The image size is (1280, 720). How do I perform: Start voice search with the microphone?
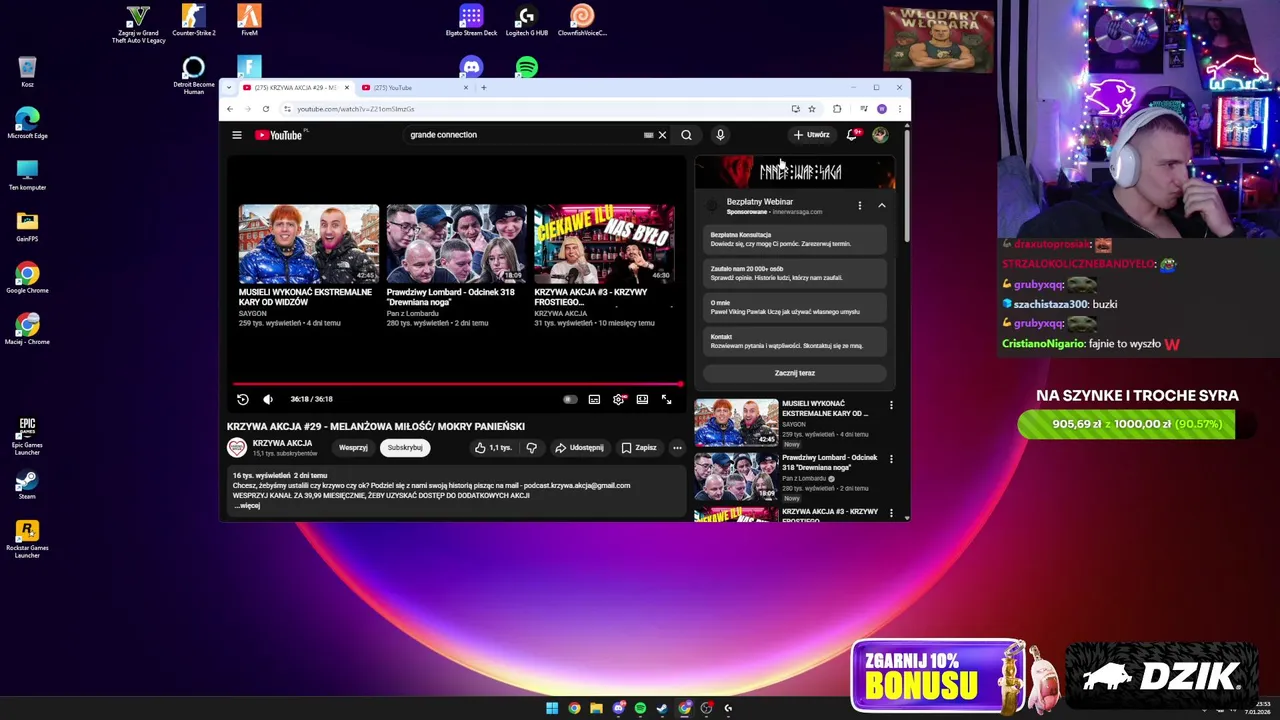tap(720, 135)
